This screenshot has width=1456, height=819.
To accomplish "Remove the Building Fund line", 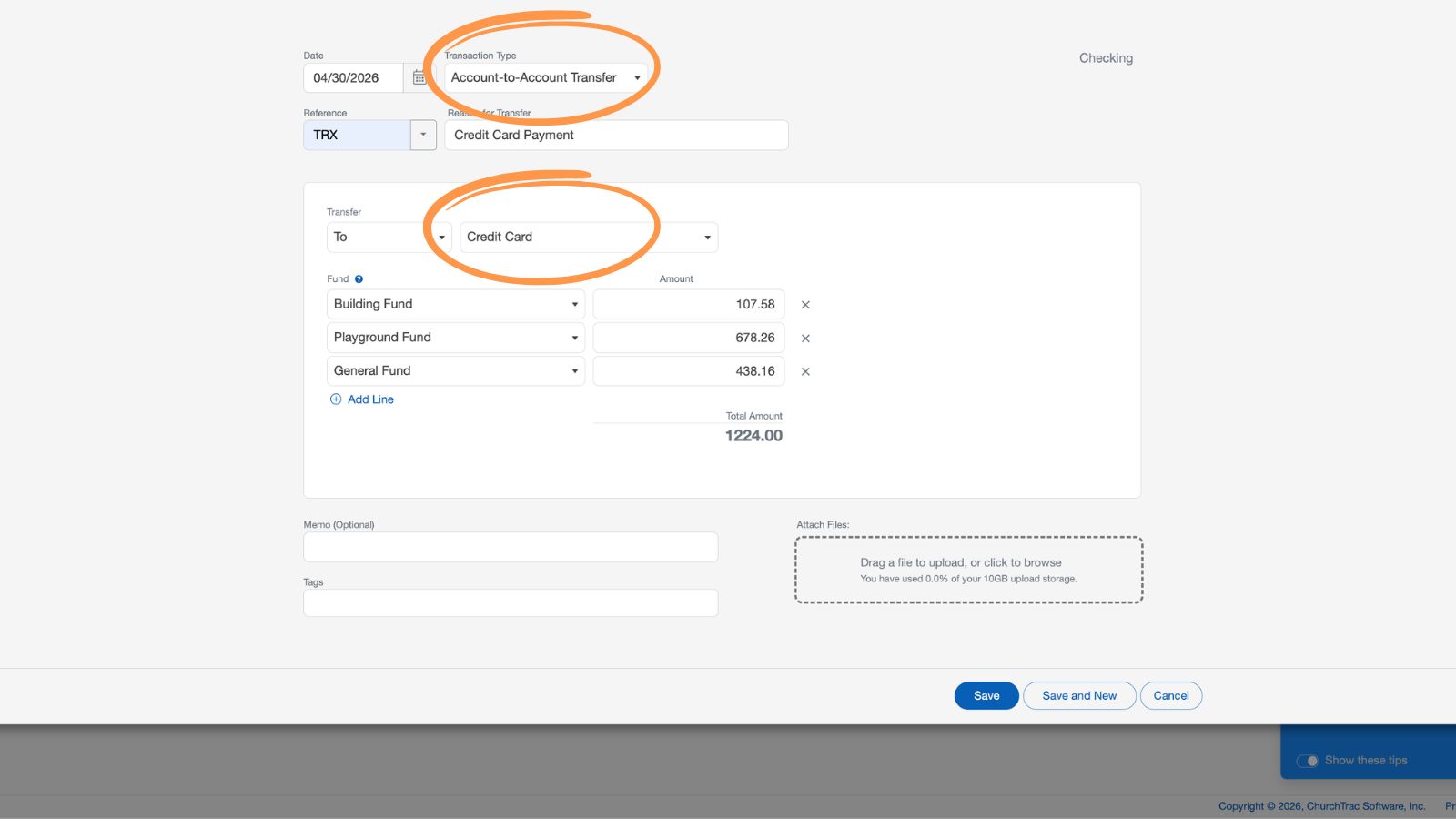I will 805,305.
